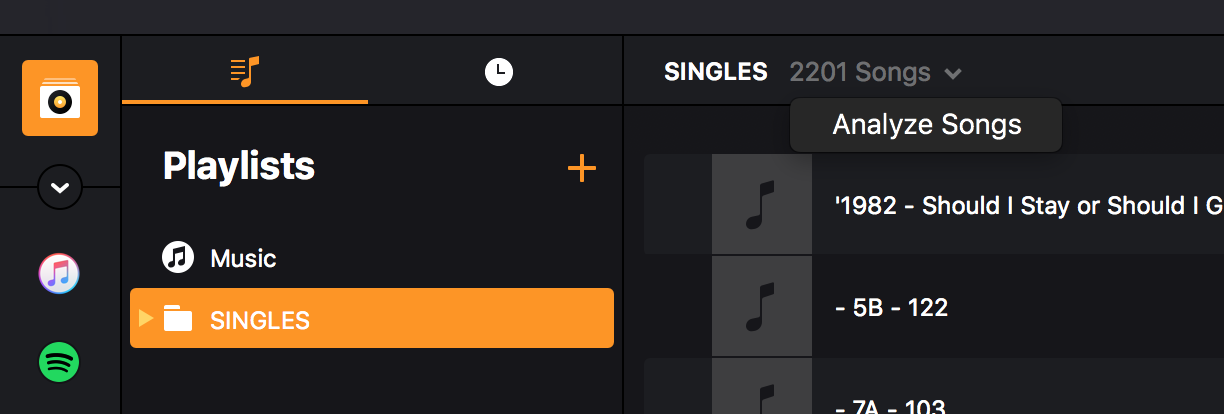Open the Spotify source in sidebar

pyautogui.click(x=59, y=362)
